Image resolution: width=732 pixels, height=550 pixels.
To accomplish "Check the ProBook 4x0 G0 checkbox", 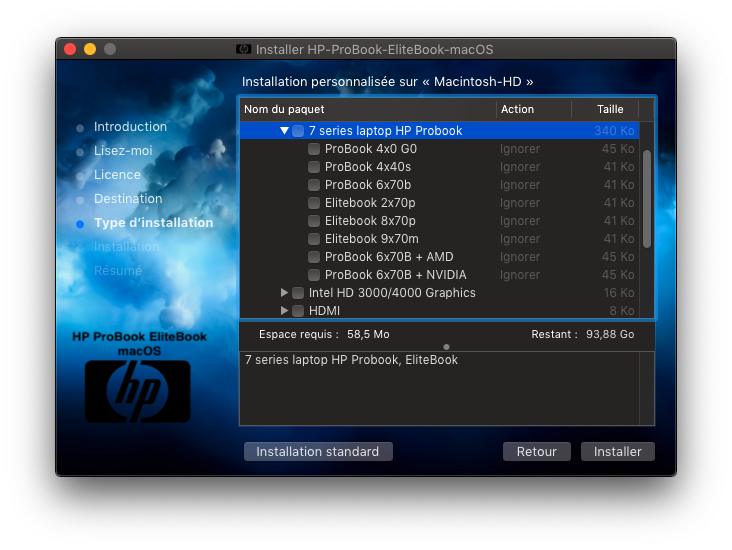I will click(314, 149).
